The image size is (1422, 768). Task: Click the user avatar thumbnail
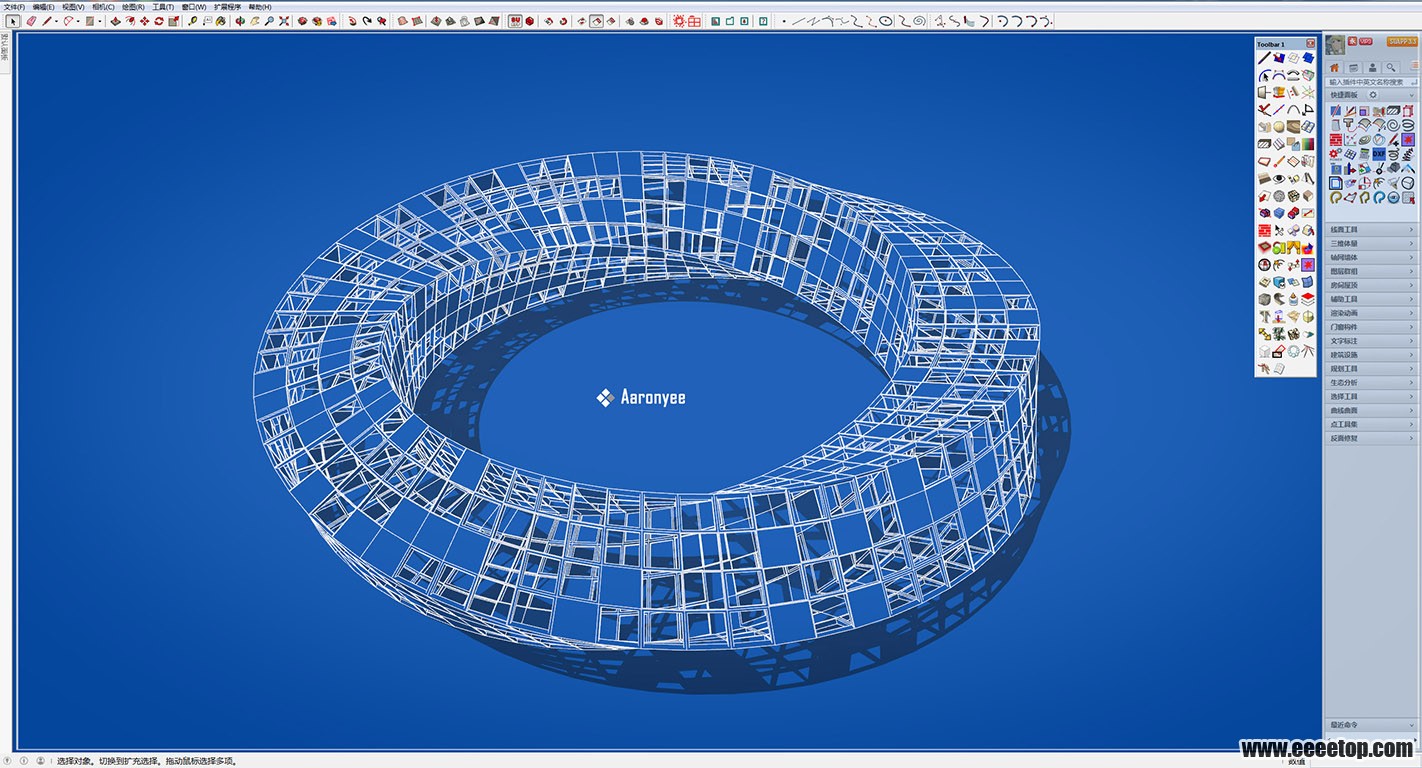(x=1335, y=45)
